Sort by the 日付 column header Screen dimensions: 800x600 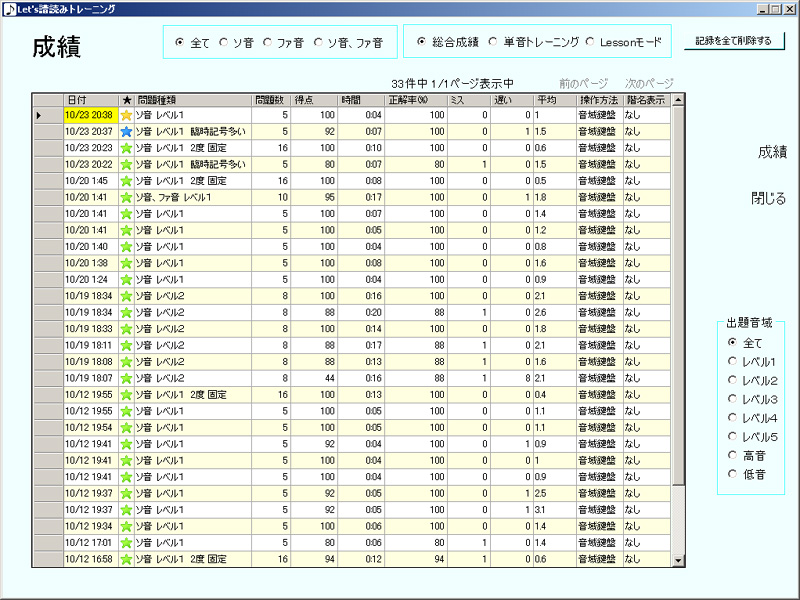[91, 100]
